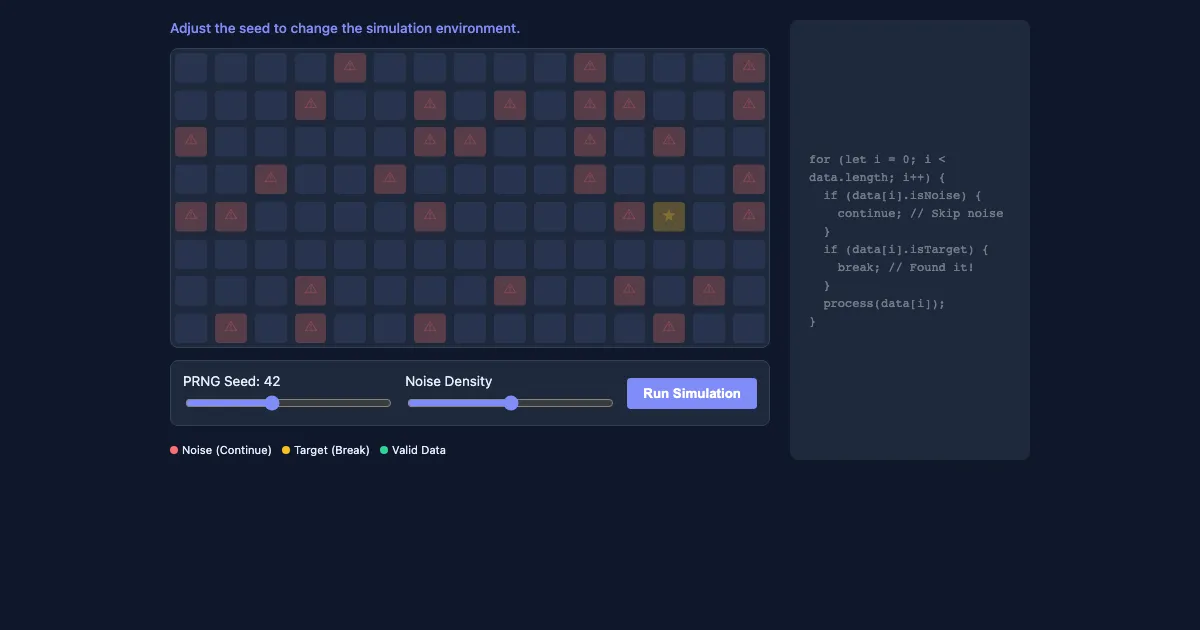Image resolution: width=1200 pixels, height=630 pixels.
Task: Click warning cell in row 3, column 13
Action: click(x=669, y=142)
